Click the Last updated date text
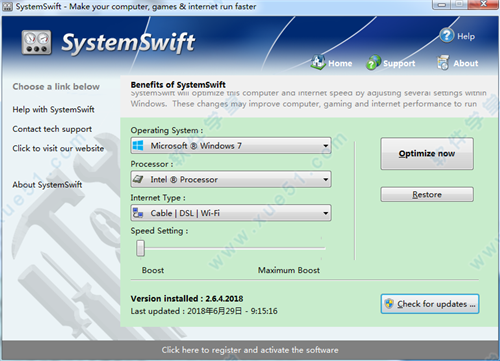 click(204, 311)
